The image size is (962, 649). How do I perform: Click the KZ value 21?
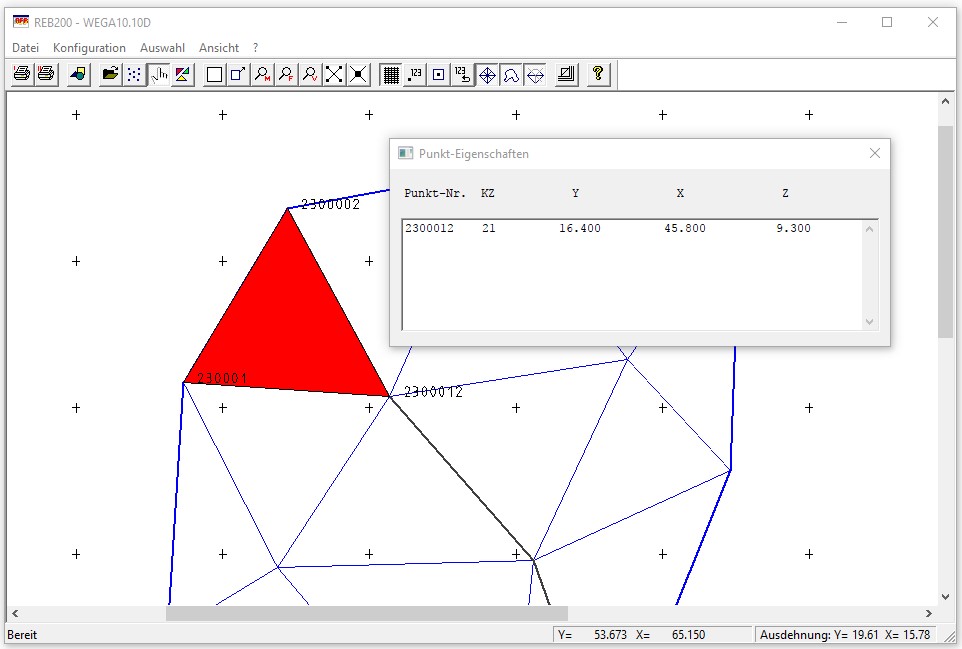pos(488,228)
